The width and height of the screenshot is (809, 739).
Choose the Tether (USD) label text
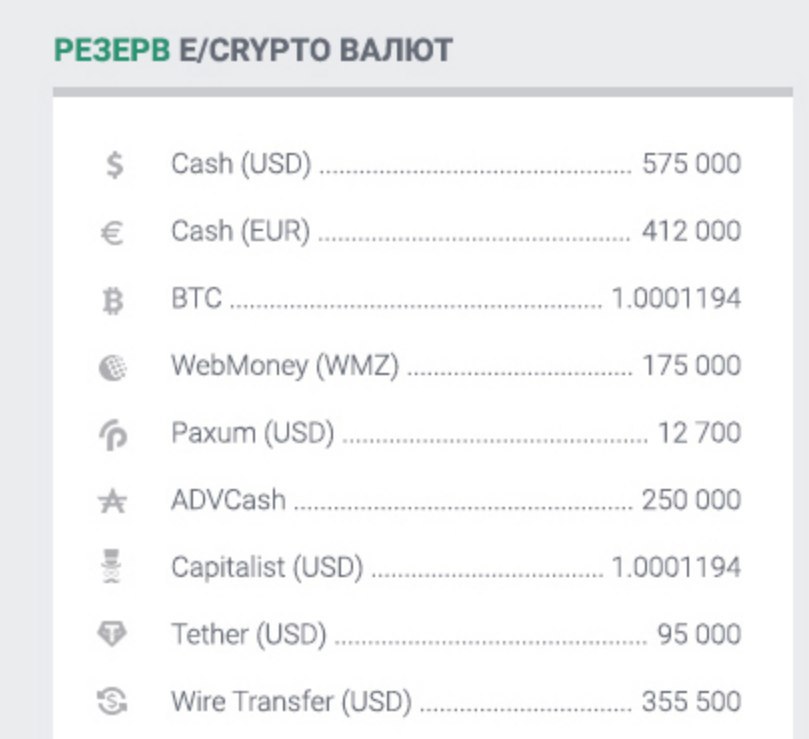[x=249, y=634]
